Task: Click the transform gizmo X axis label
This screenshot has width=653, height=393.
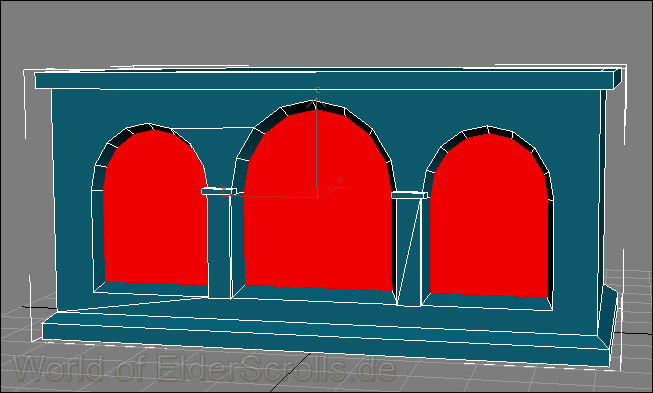Action: tap(341, 179)
